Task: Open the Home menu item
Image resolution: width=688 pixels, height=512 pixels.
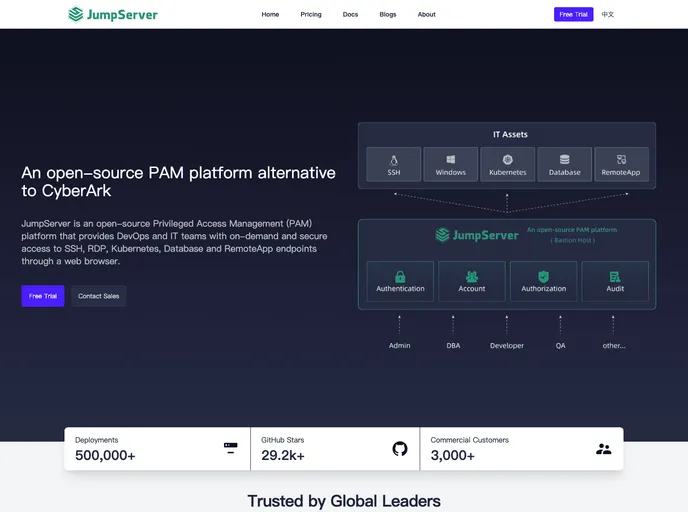Action: 270,15
